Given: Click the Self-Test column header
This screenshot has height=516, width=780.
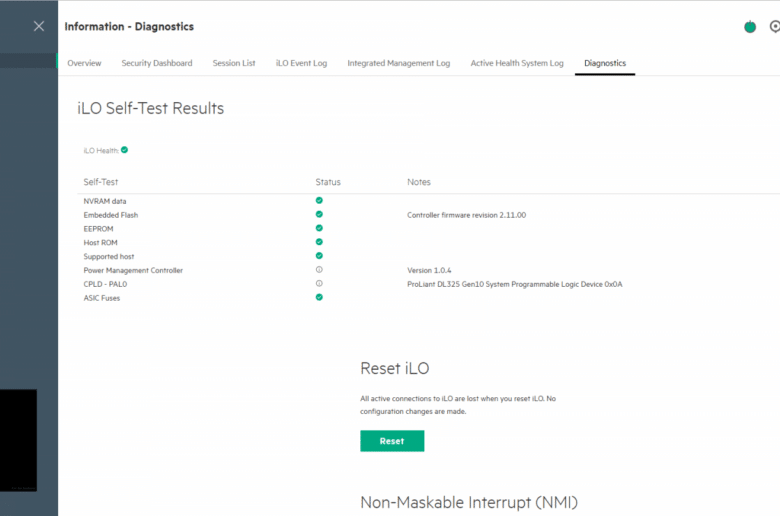Looking at the screenshot, I should [101, 182].
